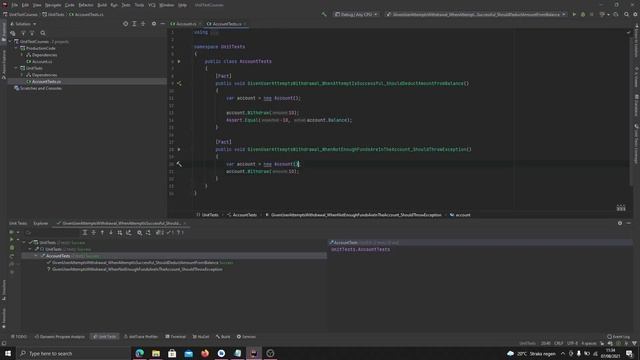Open Services tool window button
640x360 pixels.
(246, 337)
